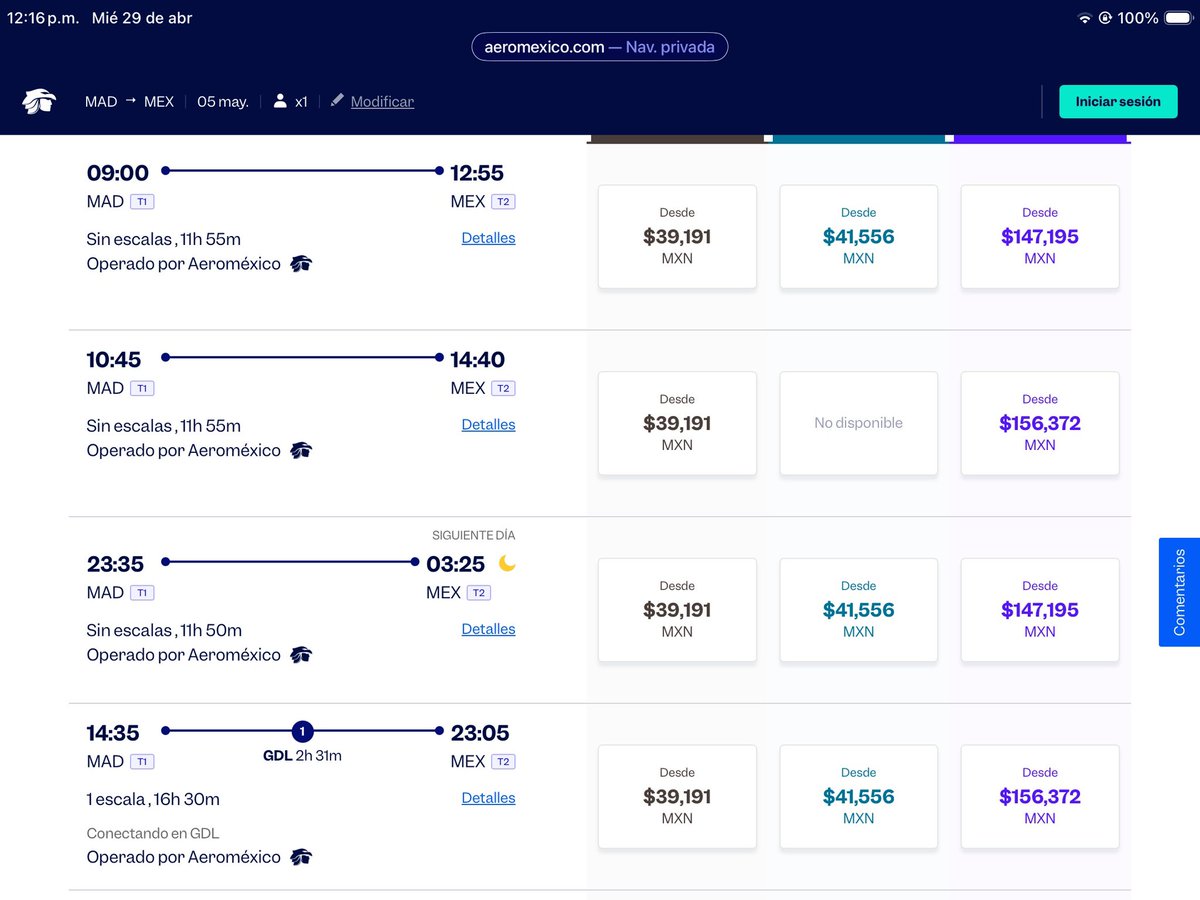
Task: Click T1 terminal badge on 14:35 flight
Action: pyautogui.click(x=142, y=762)
